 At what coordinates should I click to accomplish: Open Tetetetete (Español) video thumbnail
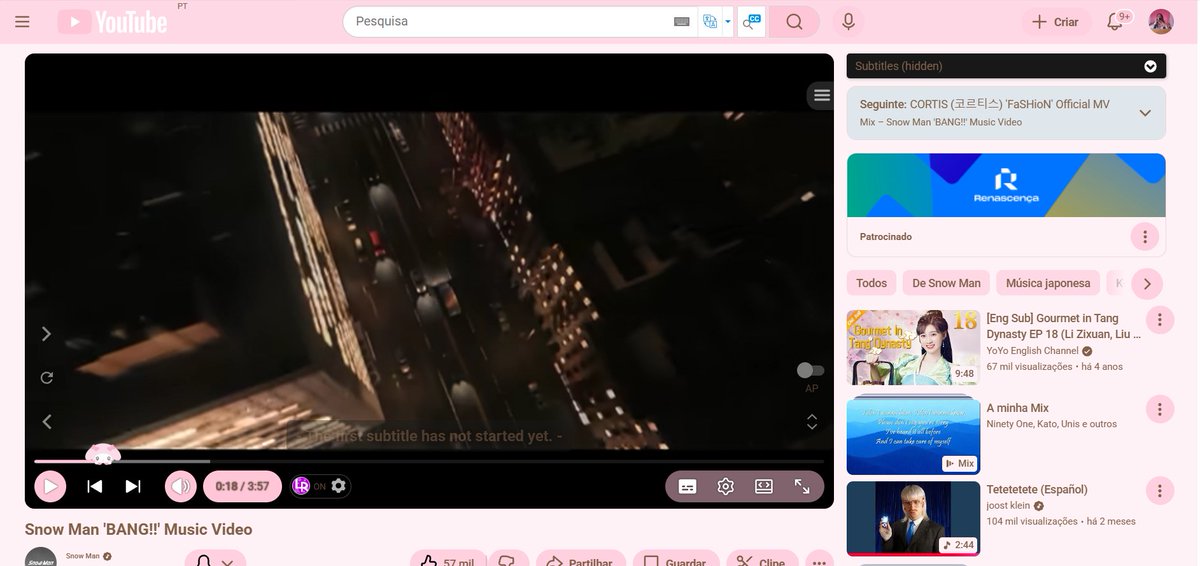click(x=913, y=518)
